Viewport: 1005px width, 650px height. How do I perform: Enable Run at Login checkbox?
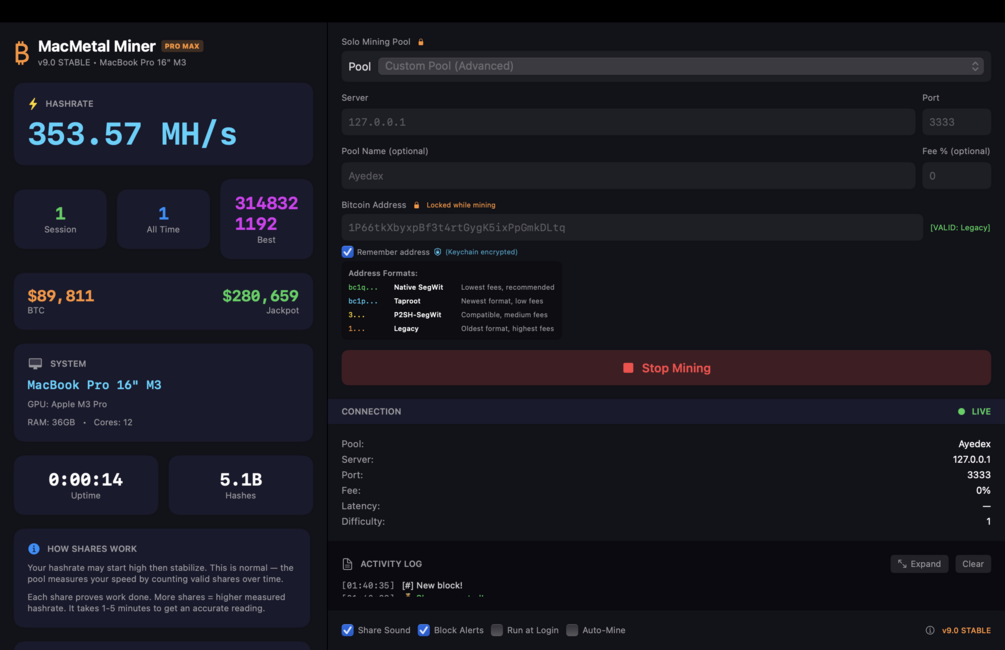[497, 630]
